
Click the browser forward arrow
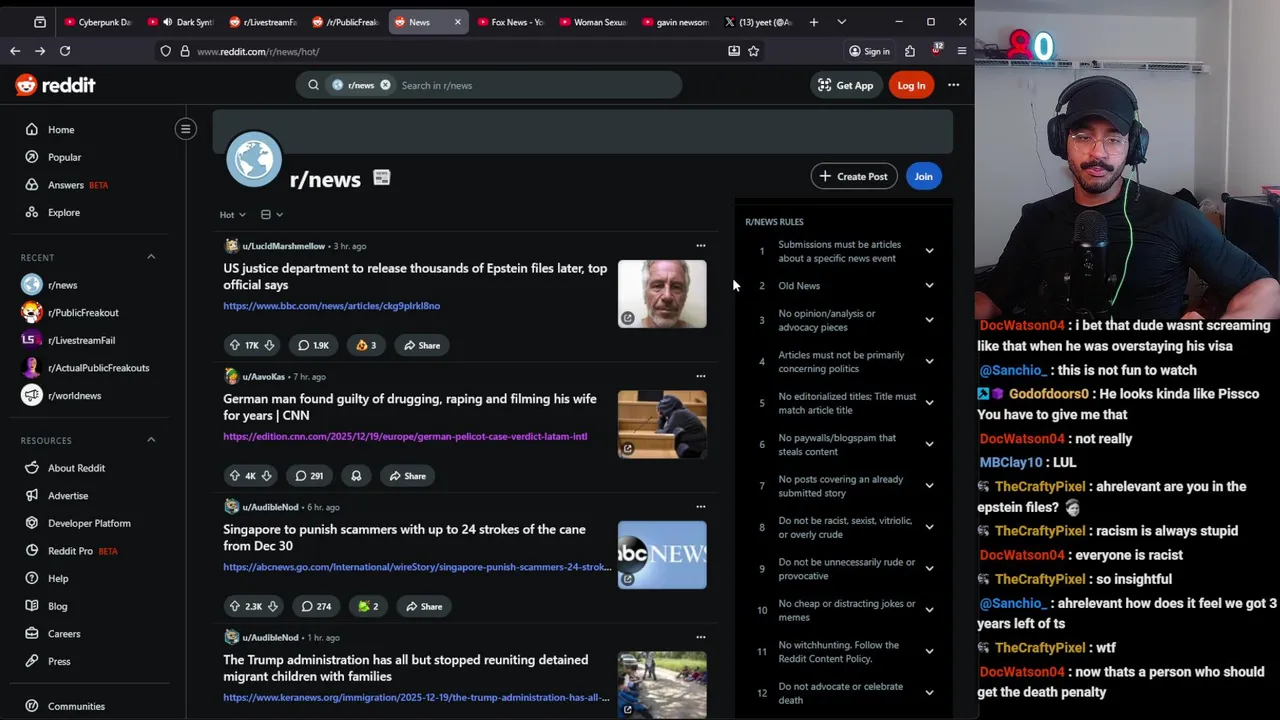tap(40, 51)
